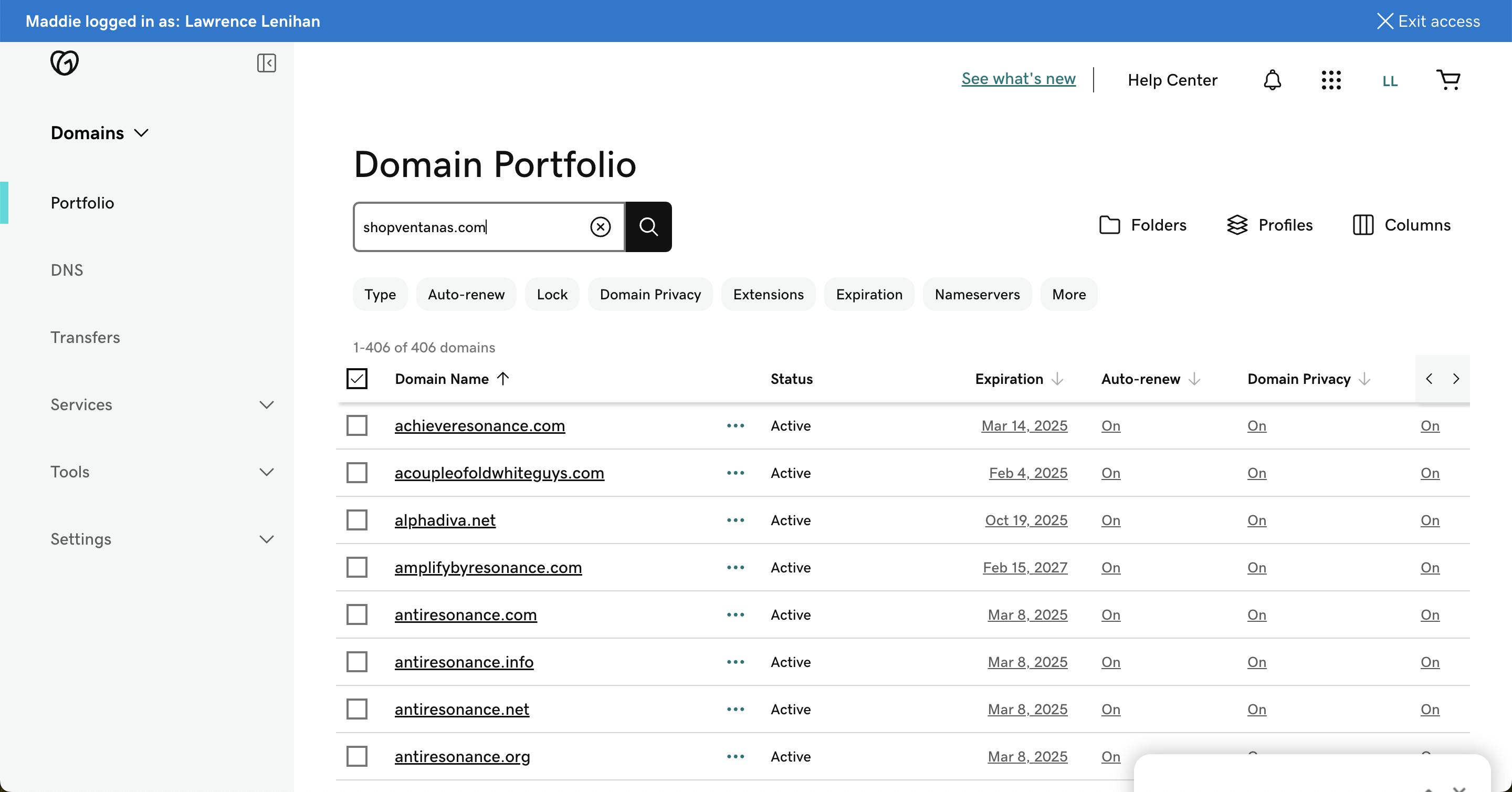Click X icon in Exit access

click(x=1384, y=21)
